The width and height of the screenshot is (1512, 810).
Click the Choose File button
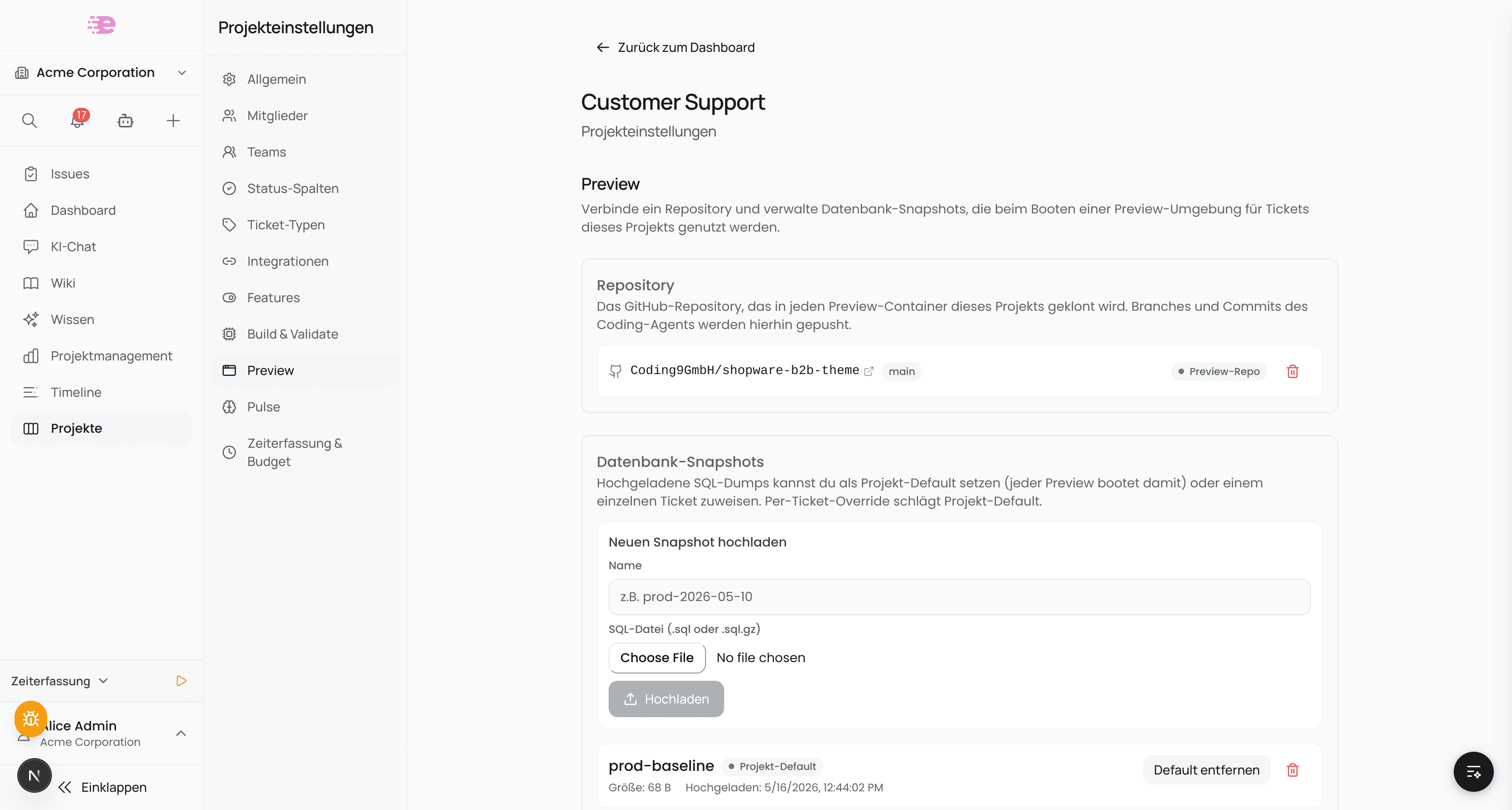coord(657,658)
